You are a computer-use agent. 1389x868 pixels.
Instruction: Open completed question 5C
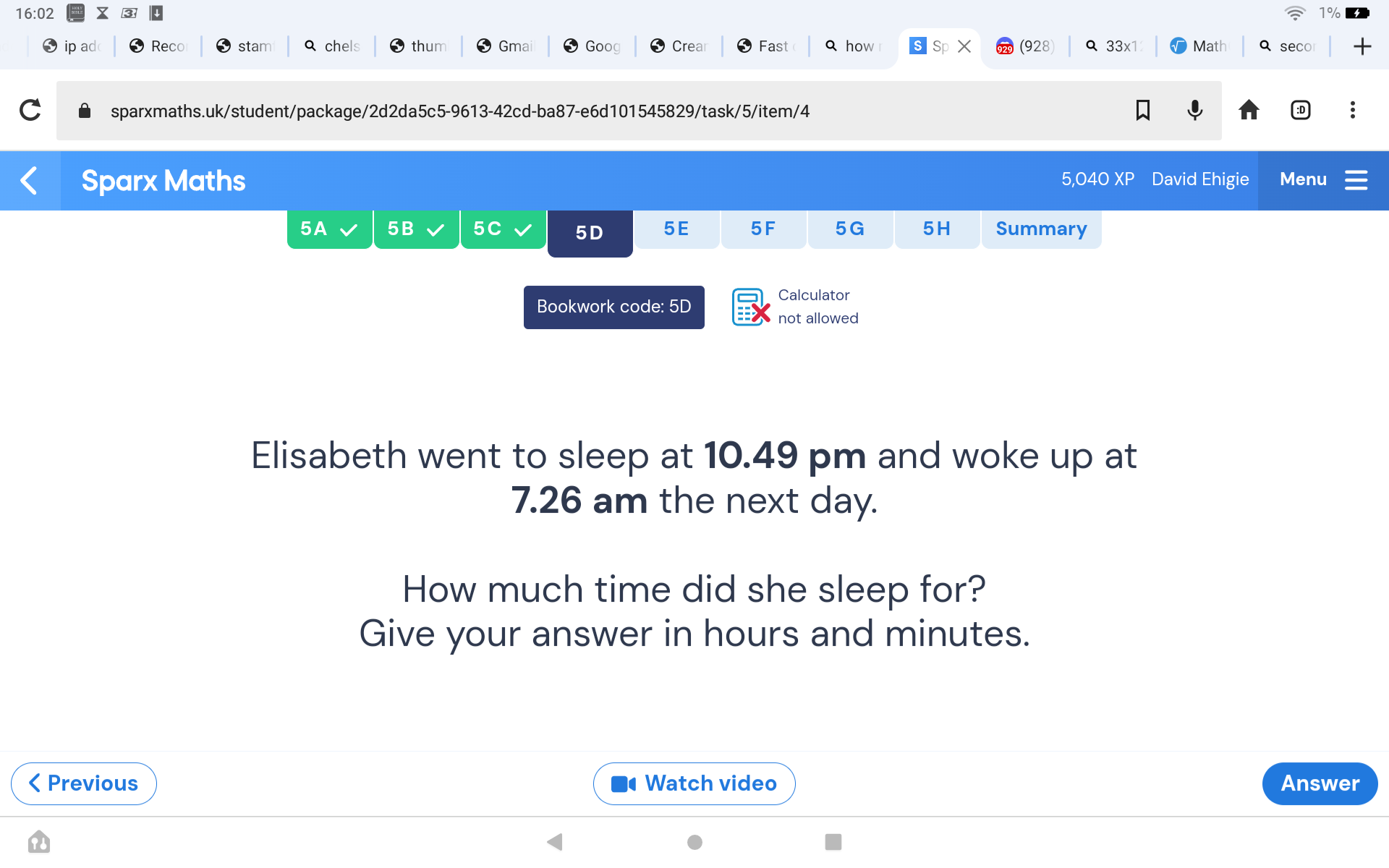coord(504,229)
